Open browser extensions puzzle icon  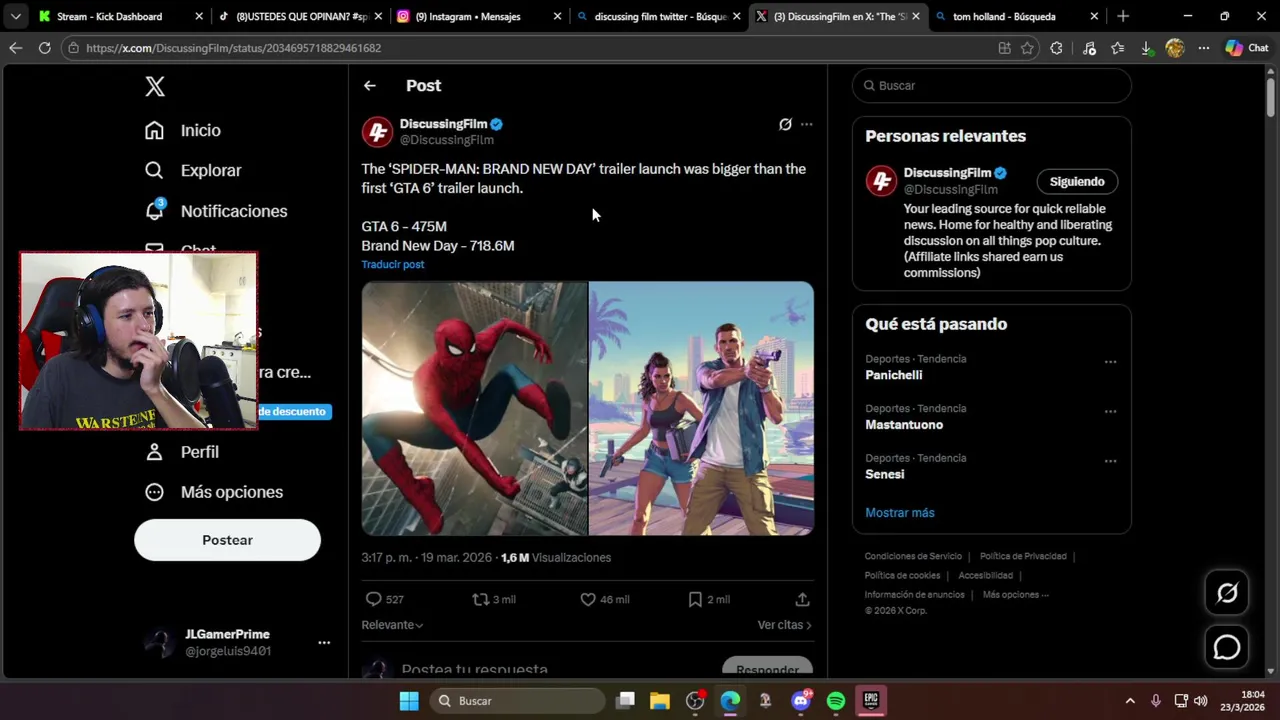tap(1056, 48)
